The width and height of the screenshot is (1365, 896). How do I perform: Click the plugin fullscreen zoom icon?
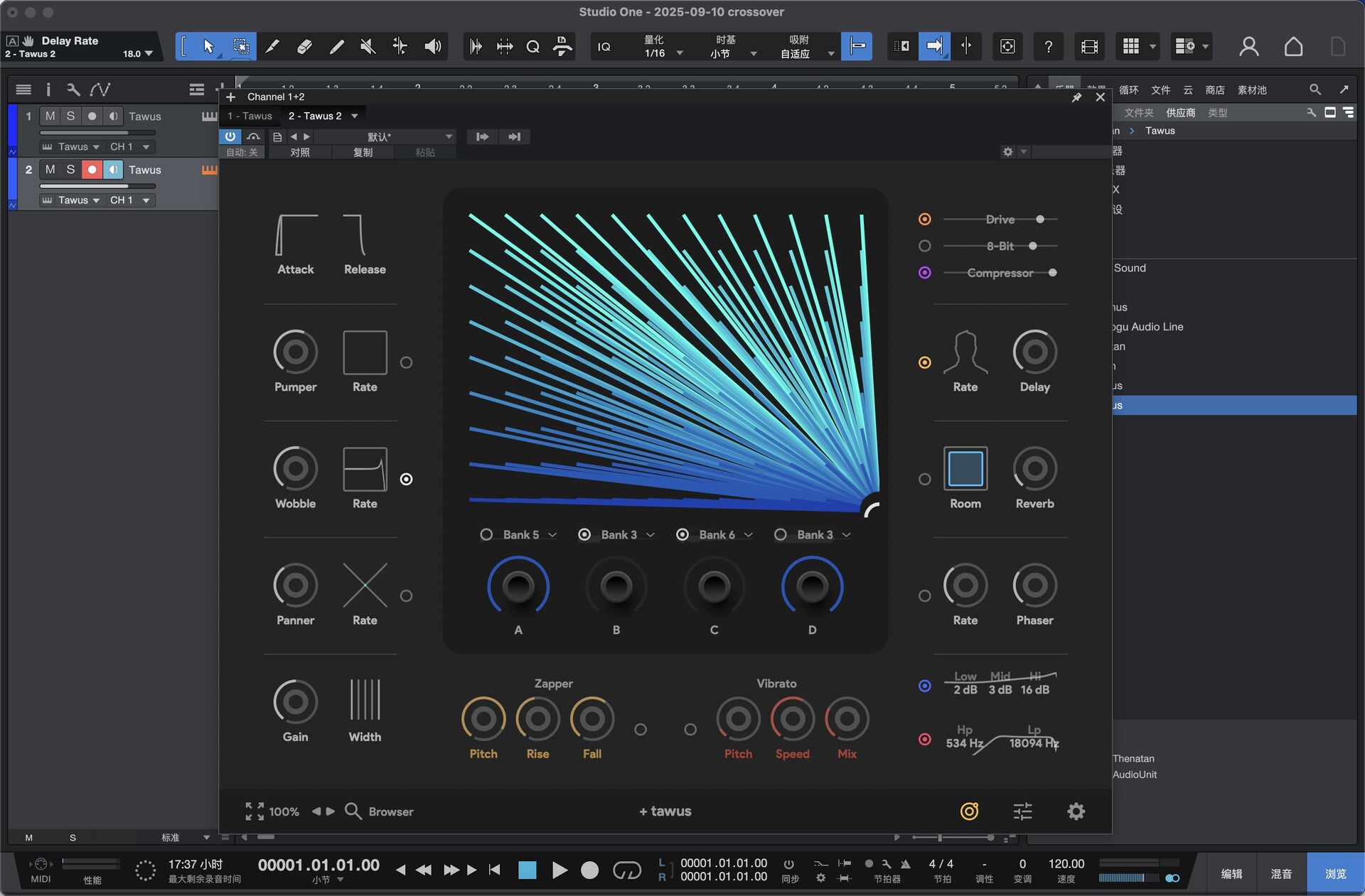coord(254,811)
